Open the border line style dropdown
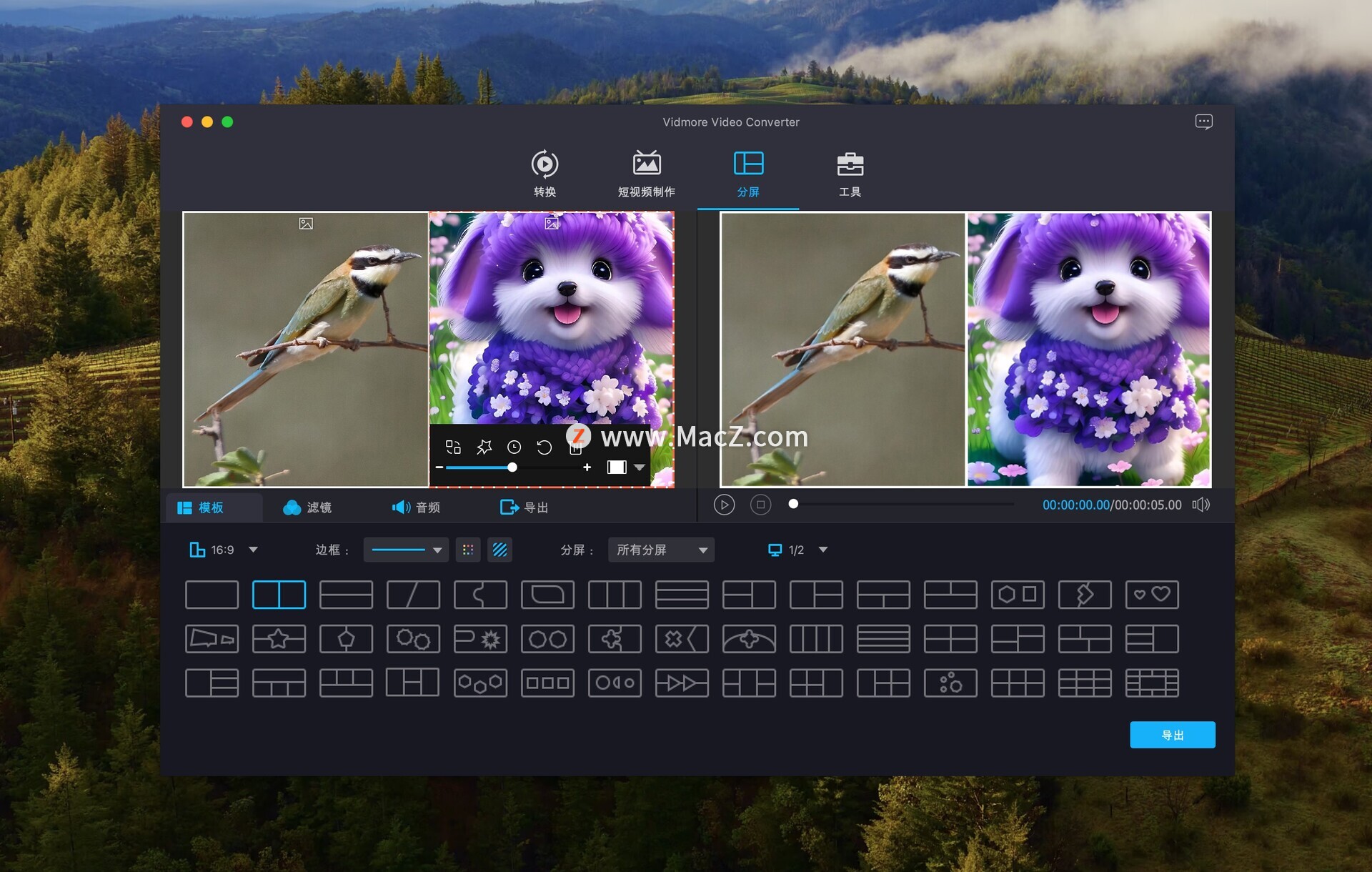 point(406,550)
